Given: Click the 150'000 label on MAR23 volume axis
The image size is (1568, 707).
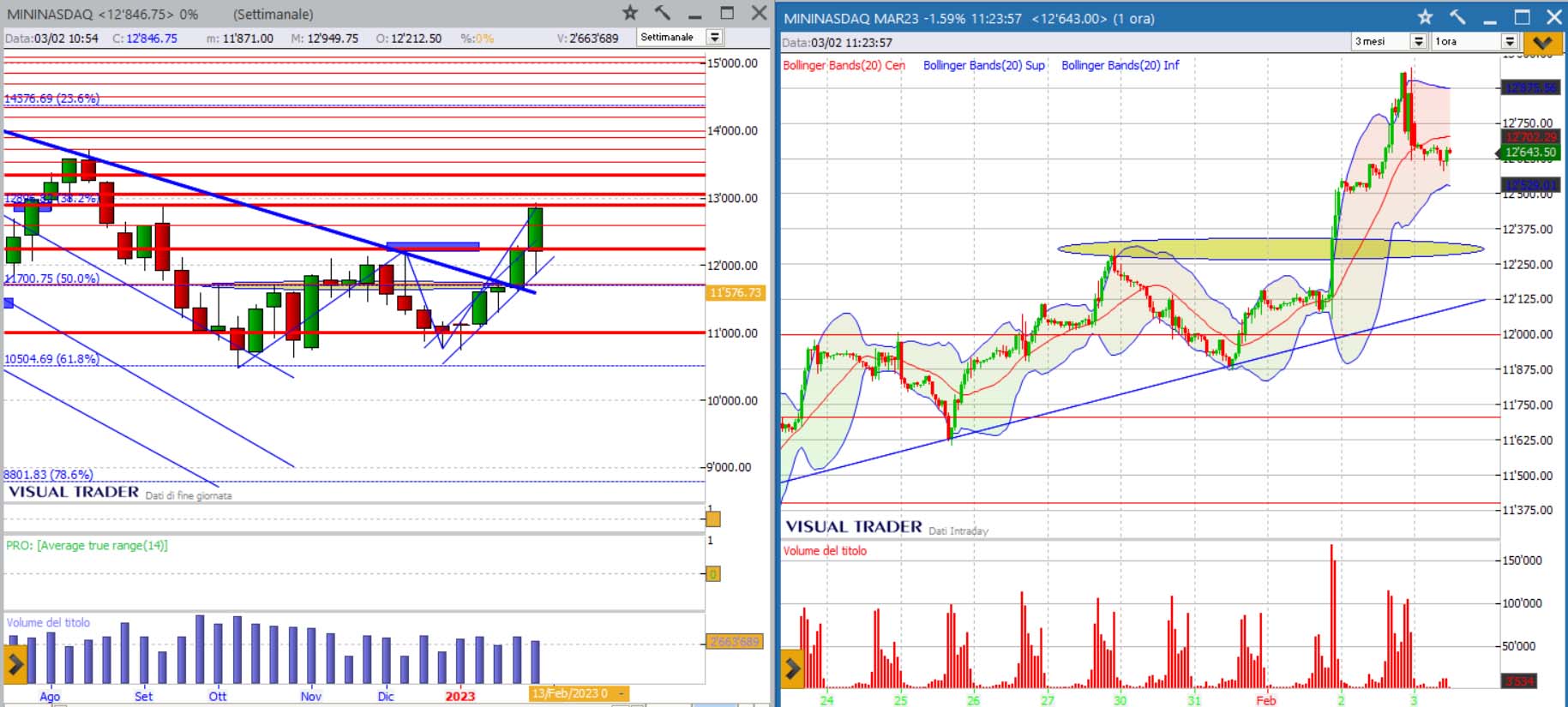Looking at the screenshot, I should pyautogui.click(x=1522, y=560).
